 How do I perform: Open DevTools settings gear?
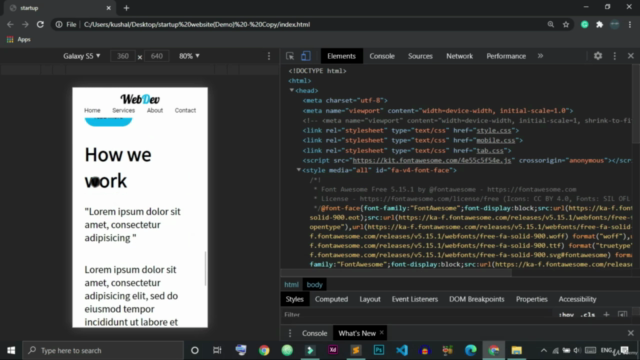point(598,56)
